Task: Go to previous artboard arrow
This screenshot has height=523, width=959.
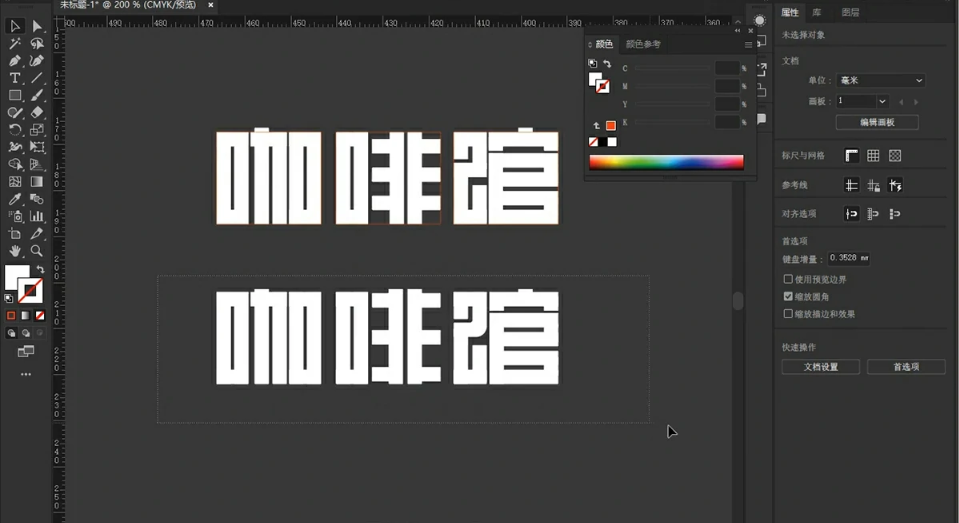Action: click(x=901, y=102)
